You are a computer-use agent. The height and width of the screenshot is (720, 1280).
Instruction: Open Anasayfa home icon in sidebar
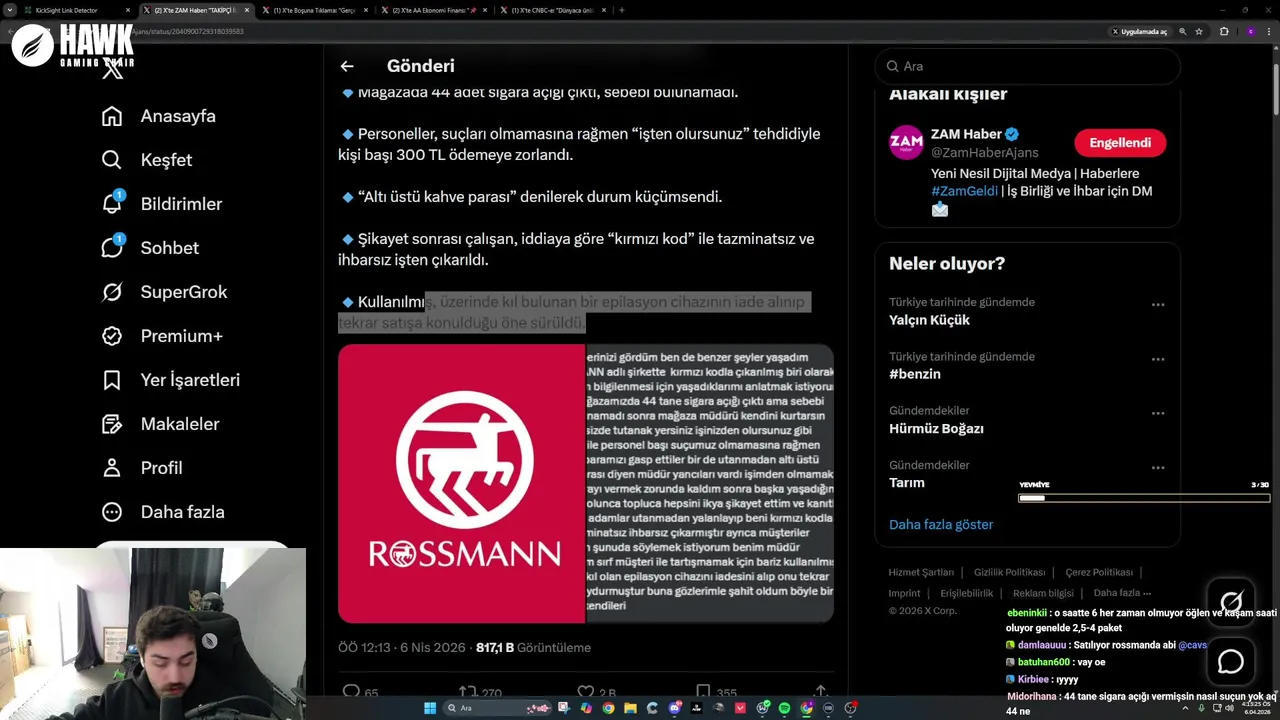point(112,116)
